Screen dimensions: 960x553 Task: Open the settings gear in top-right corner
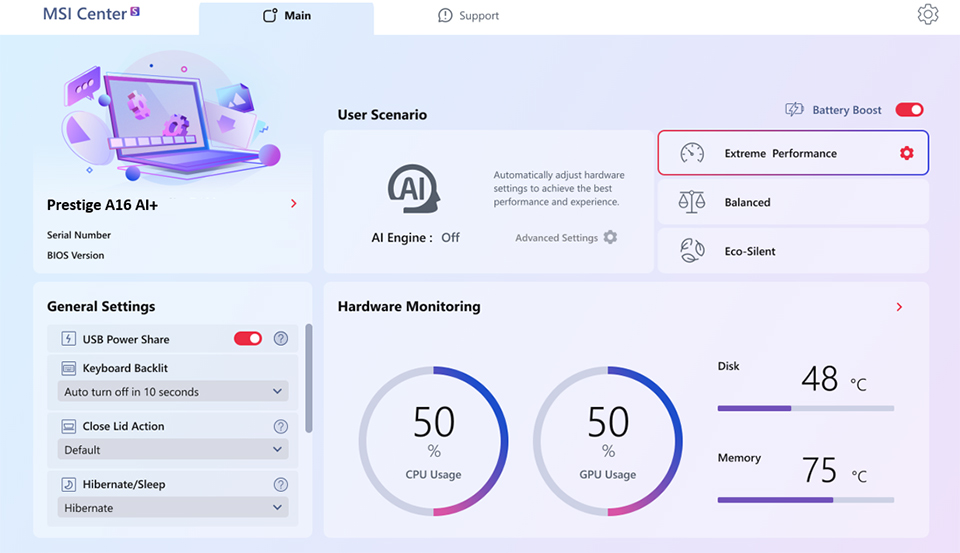click(x=928, y=15)
